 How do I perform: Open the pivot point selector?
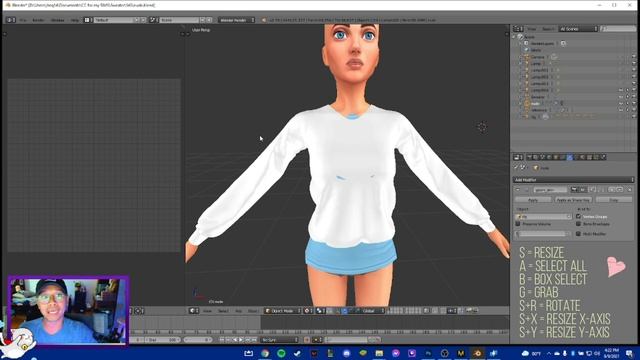[321, 311]
